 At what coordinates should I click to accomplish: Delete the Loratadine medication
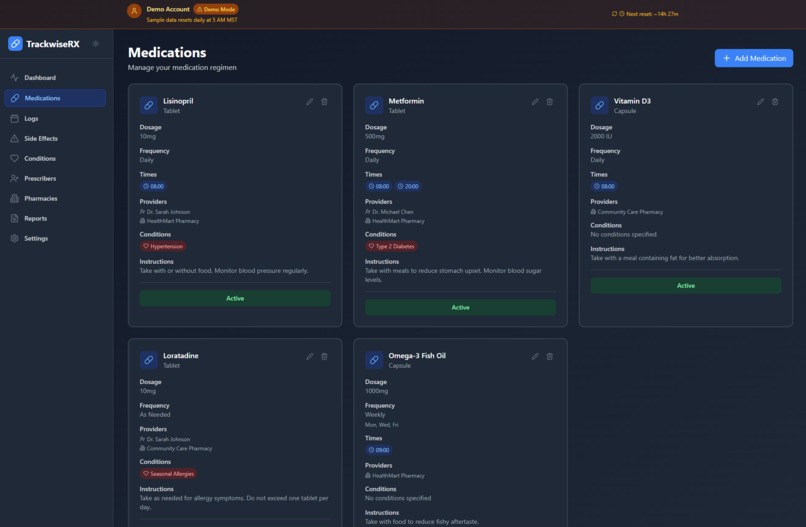tap(324, 356)
